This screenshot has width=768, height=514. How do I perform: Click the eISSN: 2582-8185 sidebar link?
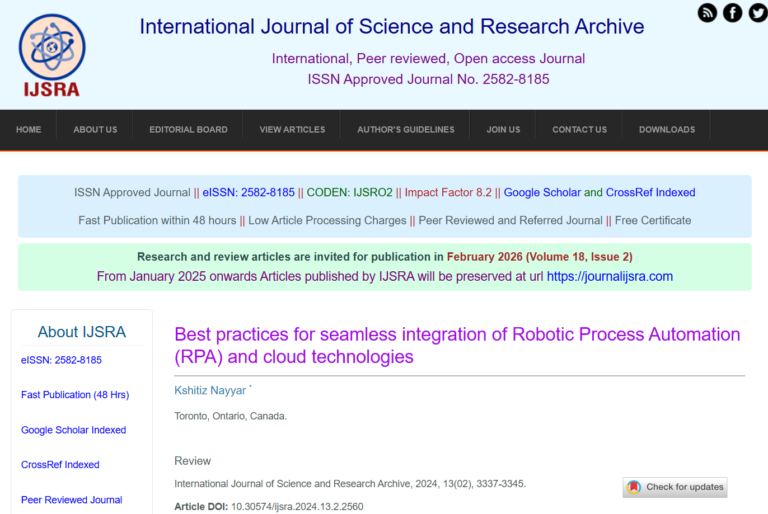pos(61,360)
